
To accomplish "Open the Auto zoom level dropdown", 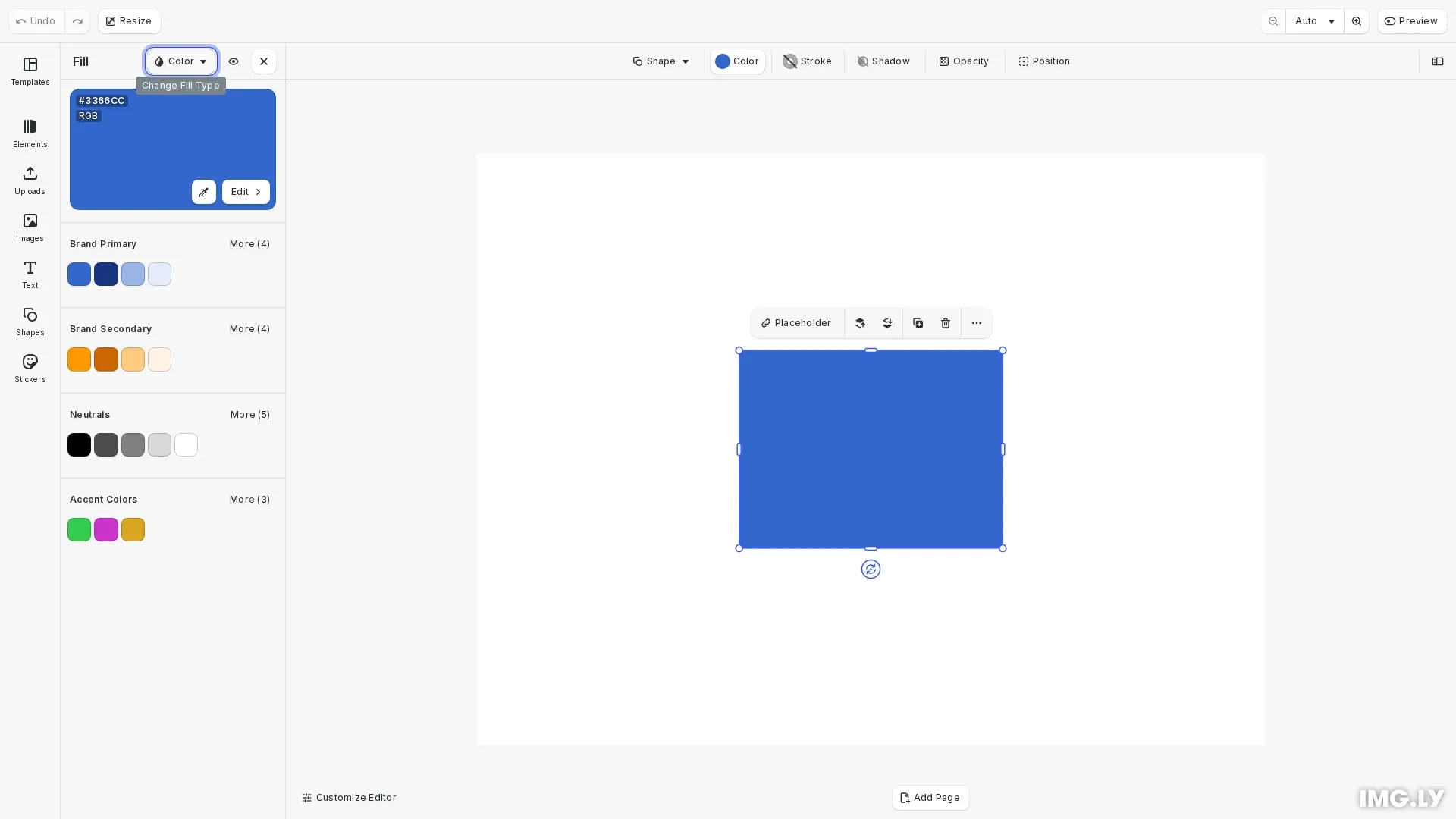I will [1313, 20].
